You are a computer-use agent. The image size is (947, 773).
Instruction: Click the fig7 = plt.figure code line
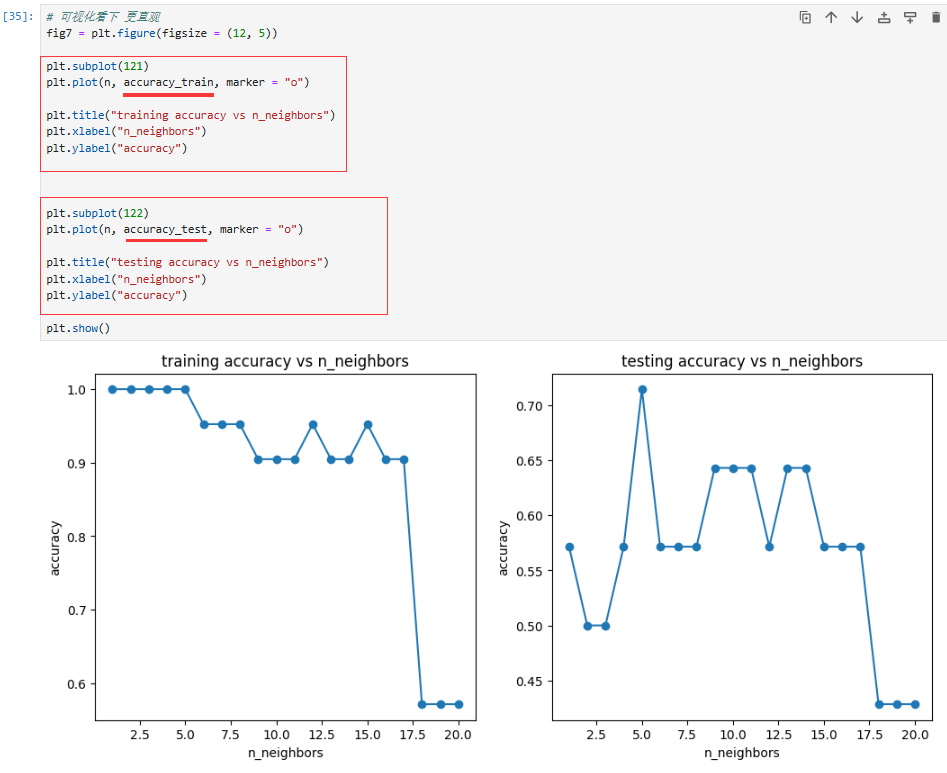tap(162, 33)
